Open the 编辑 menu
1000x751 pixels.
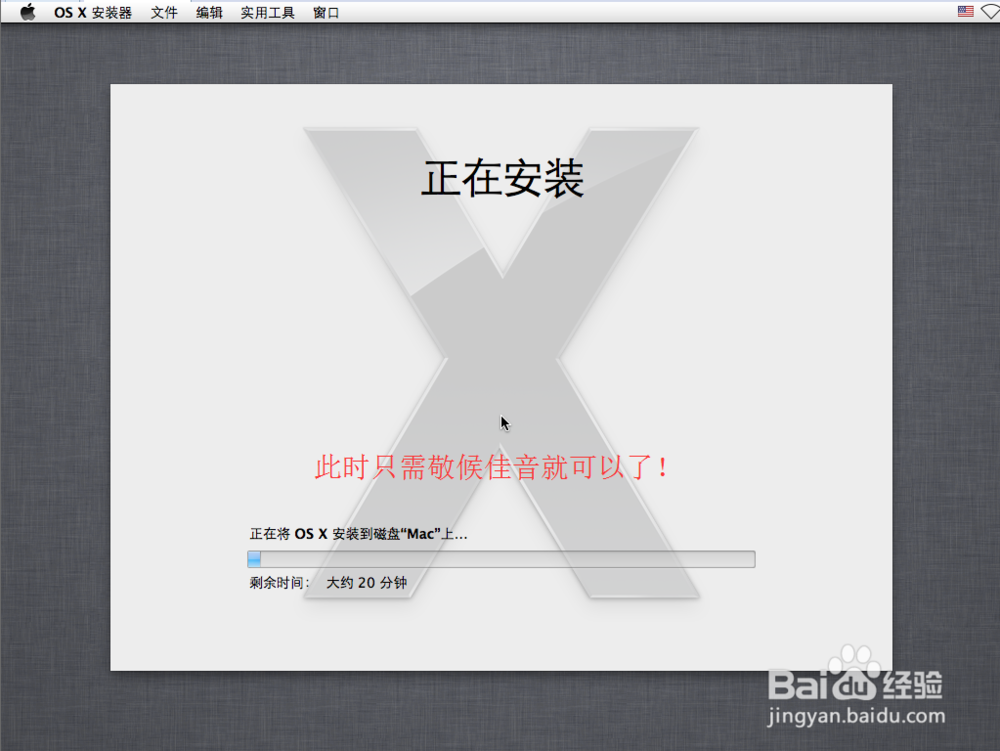(209, 13)
